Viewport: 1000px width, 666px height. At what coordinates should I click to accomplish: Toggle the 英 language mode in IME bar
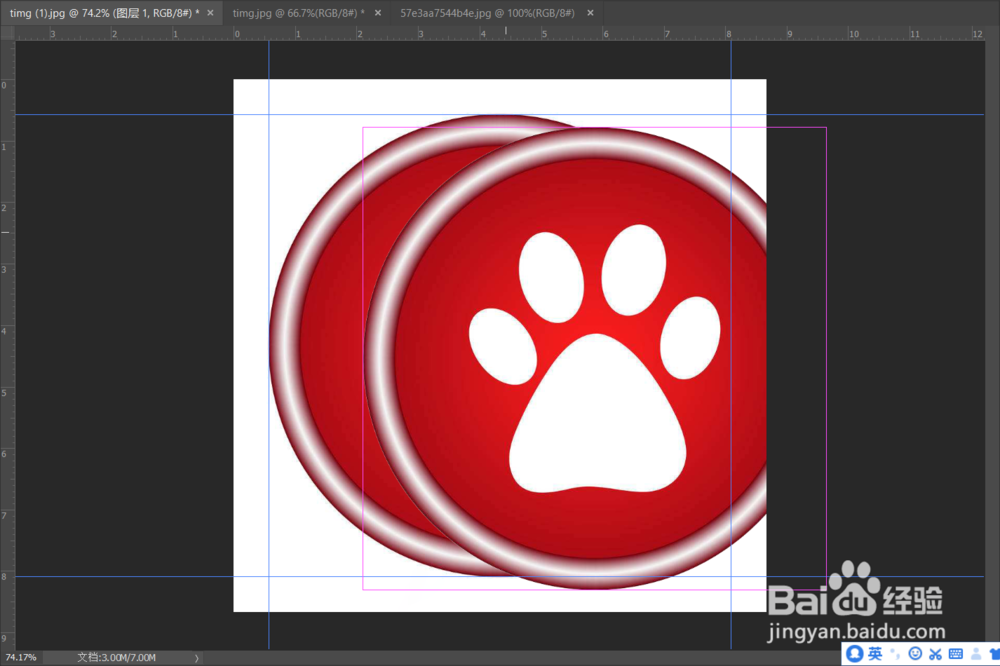875,654
